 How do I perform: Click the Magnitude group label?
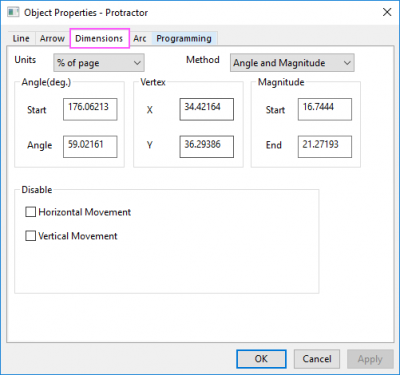(281, 82)
